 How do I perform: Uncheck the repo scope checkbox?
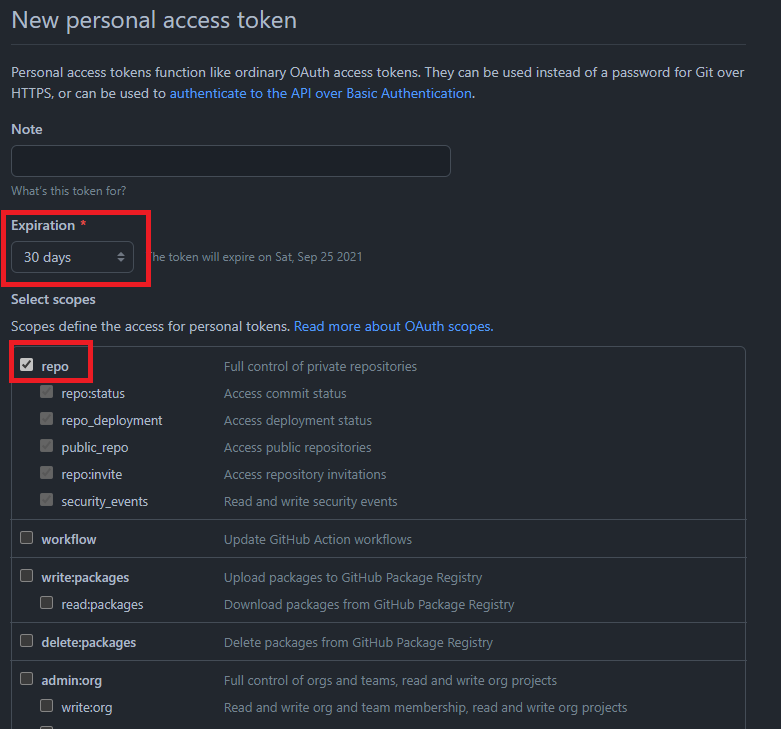click(x=27, y=365)
